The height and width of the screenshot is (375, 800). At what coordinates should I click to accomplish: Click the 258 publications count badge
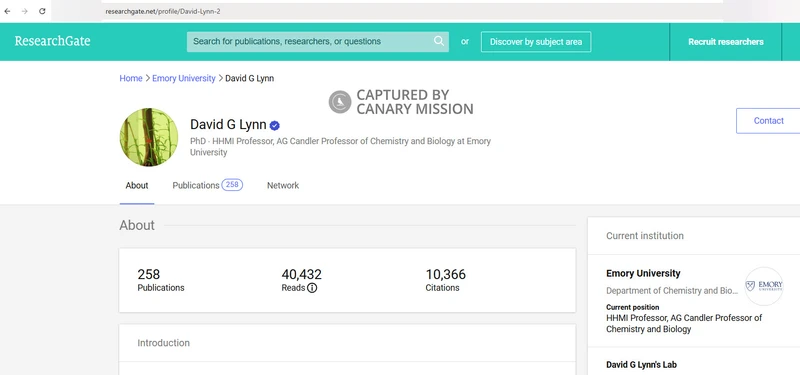click(232, 185)
